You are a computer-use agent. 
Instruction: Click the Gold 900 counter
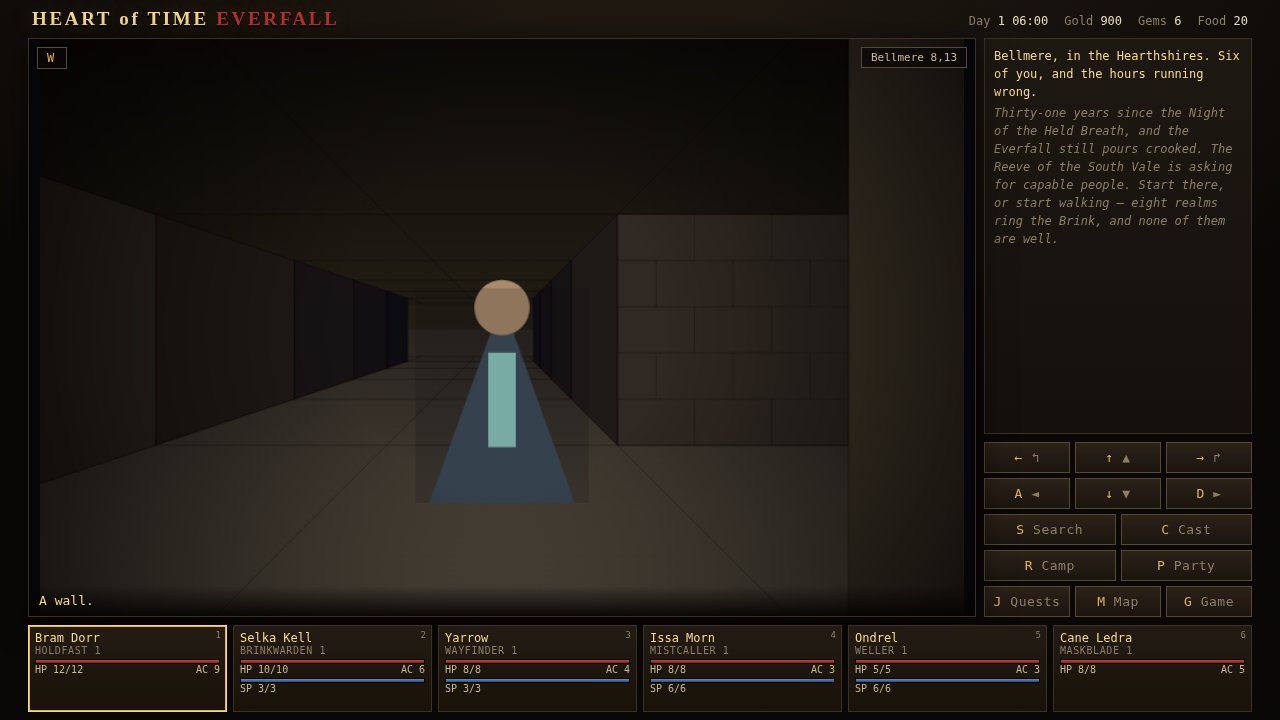[1093, 21]
